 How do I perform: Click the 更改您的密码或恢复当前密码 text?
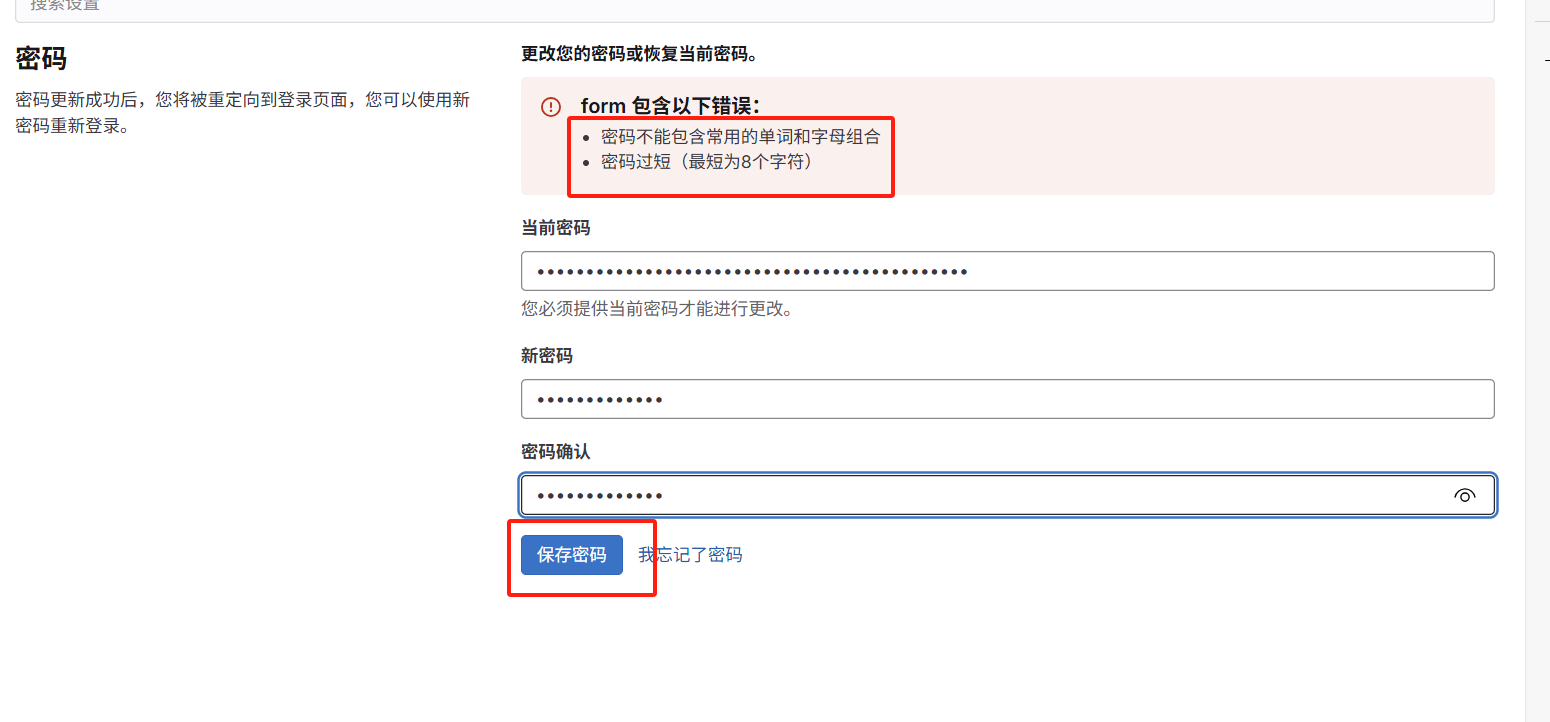pyautogui.click(x=639, y=53)
